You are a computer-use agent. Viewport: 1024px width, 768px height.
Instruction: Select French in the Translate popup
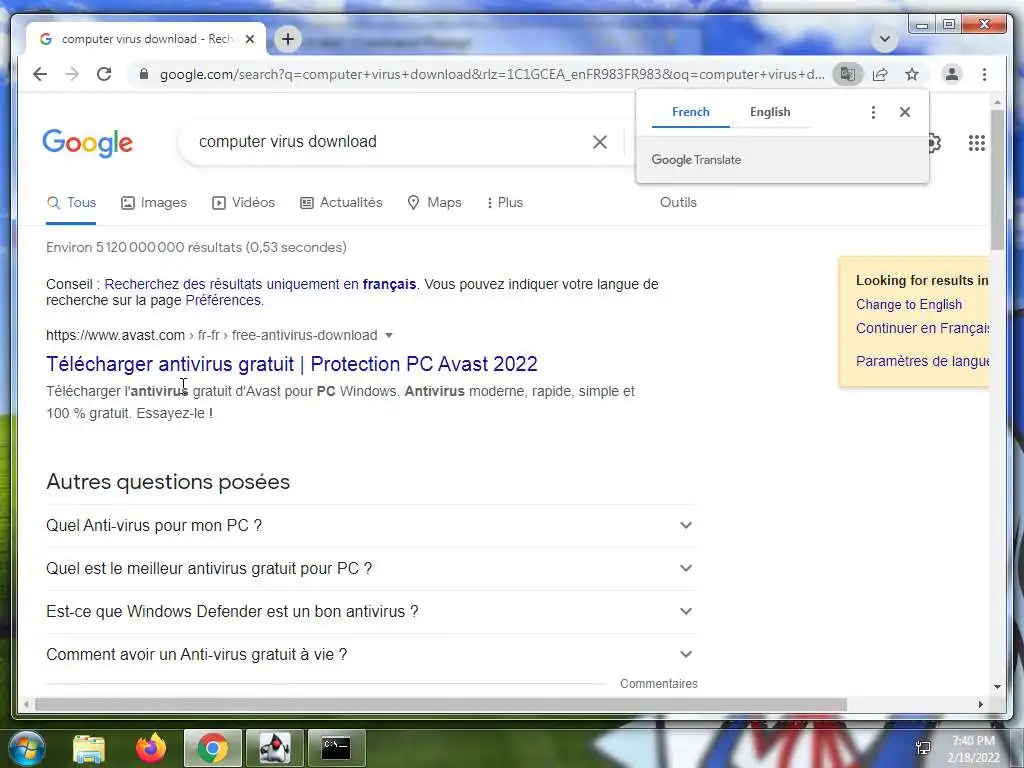point(690,112)
